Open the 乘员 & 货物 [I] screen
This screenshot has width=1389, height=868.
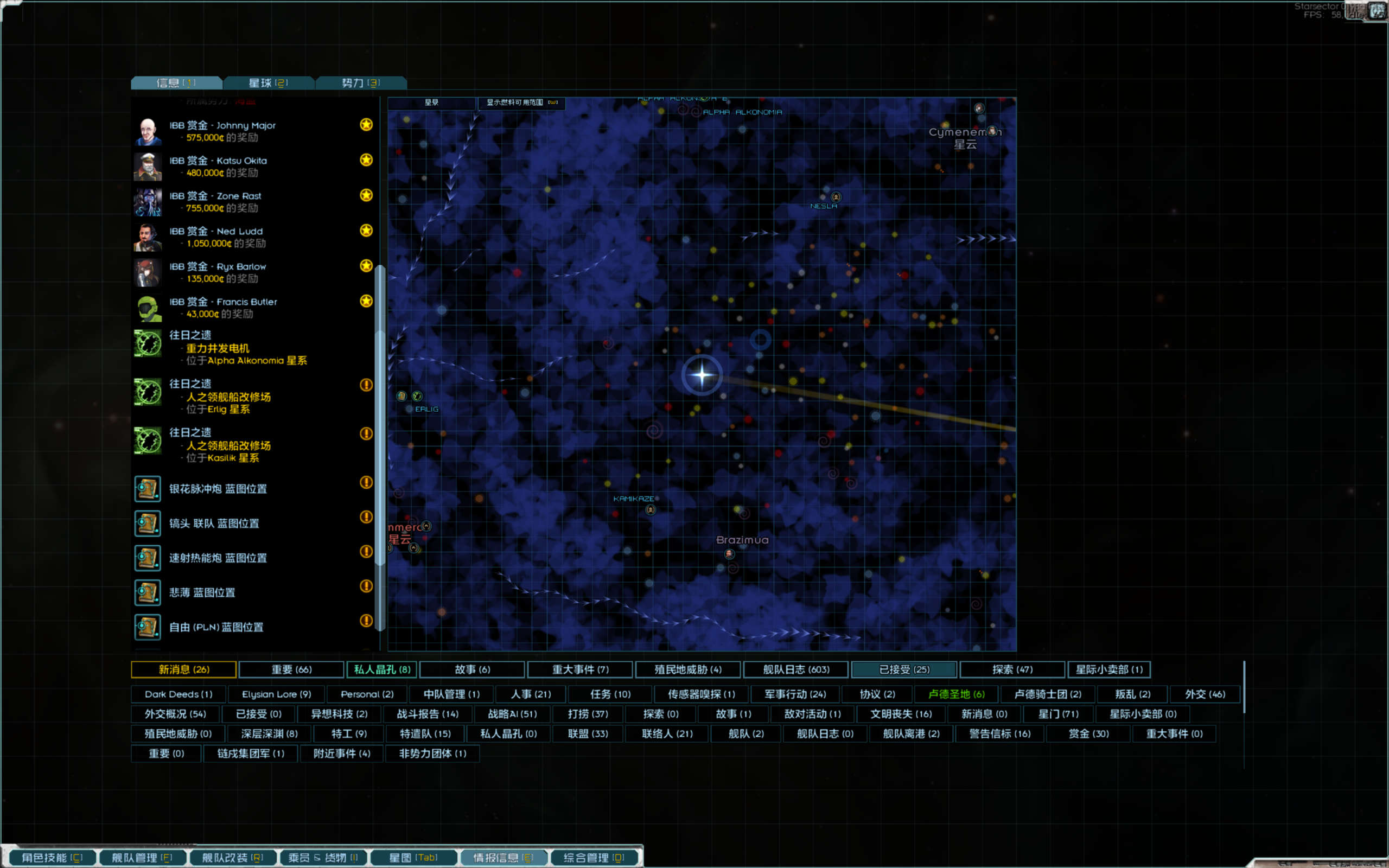[x=323, y=857]
